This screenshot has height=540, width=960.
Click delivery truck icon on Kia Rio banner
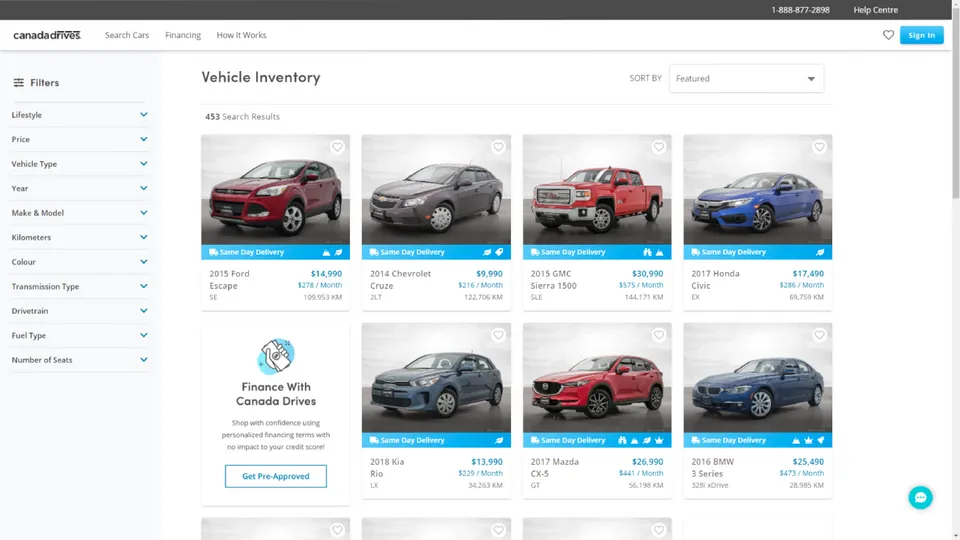pyautogui.click(x=374, y=440)
